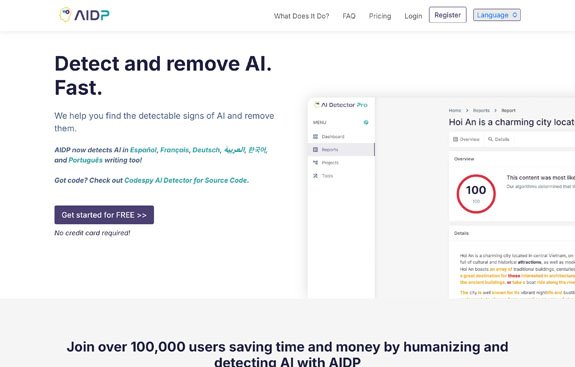Screen dimensions: 575x367
Task: Click the Overview tab icon
Action: click(455, 139)
